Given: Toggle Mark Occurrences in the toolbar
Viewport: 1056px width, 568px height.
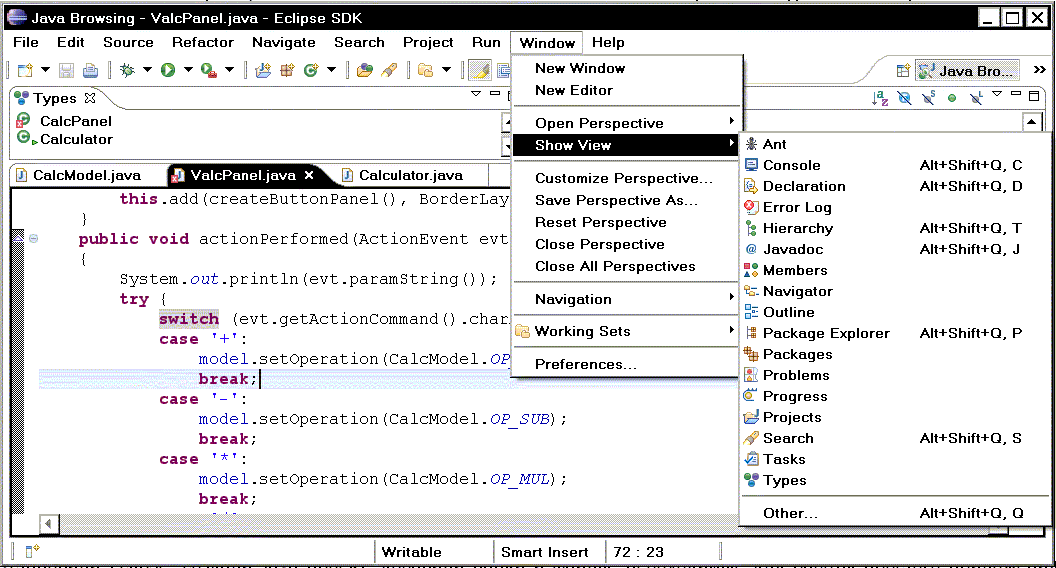Looking at the screenshot, I should click(x=480, y=70).
